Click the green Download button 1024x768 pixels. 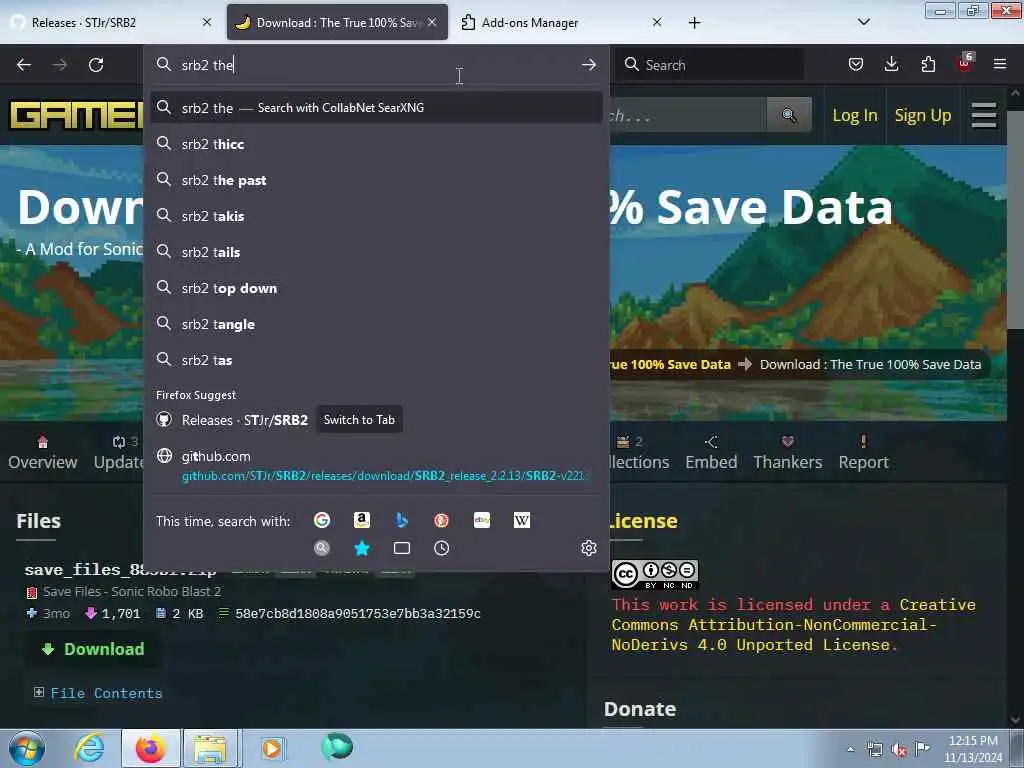[93, 649]
